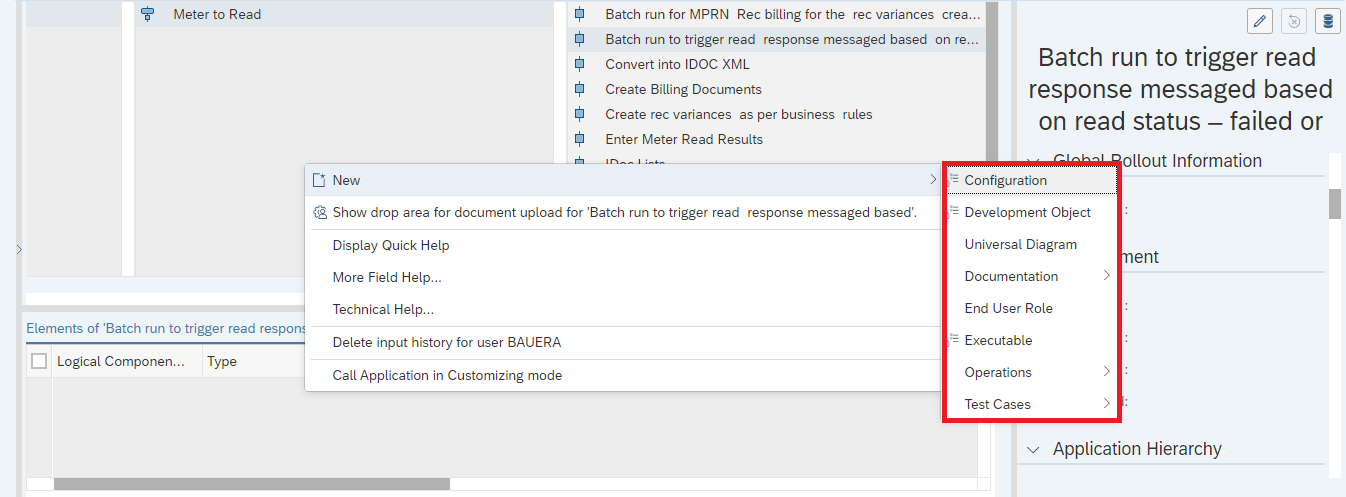Click the pencil edit icon in details panel

pos(1260,22)
